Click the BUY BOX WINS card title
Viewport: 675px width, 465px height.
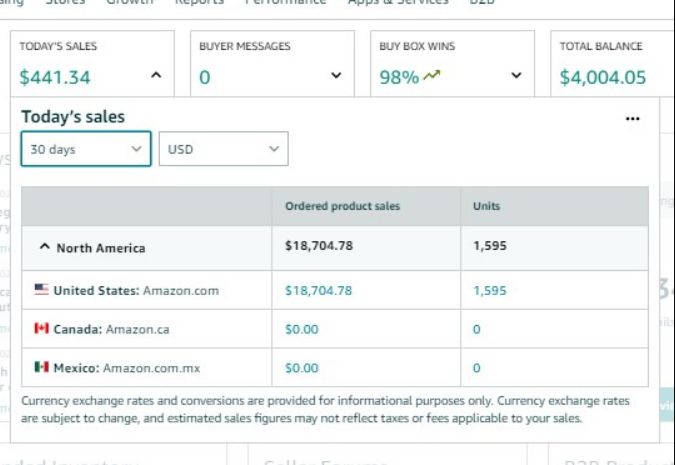(x=417, y=46)
